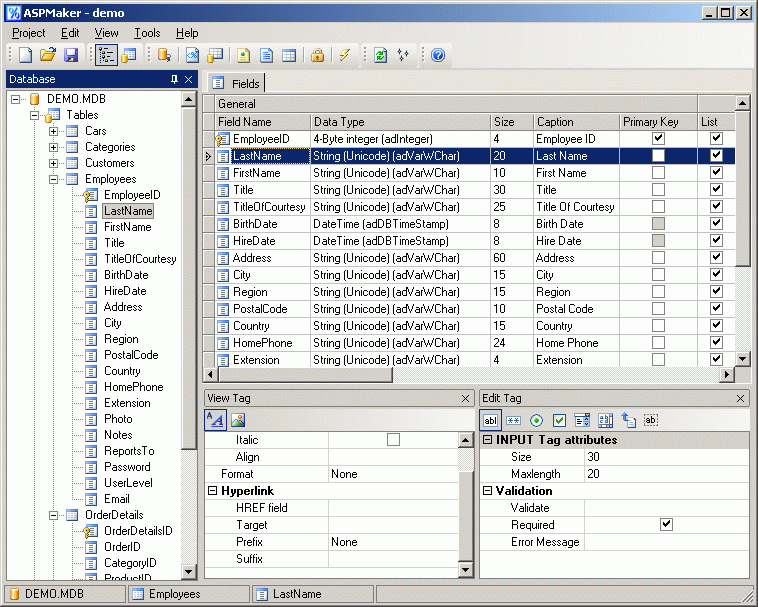This screenshot has height=607, width=758.
Task: Uncheck the Required validation checkbox
Action: (666, 524)
